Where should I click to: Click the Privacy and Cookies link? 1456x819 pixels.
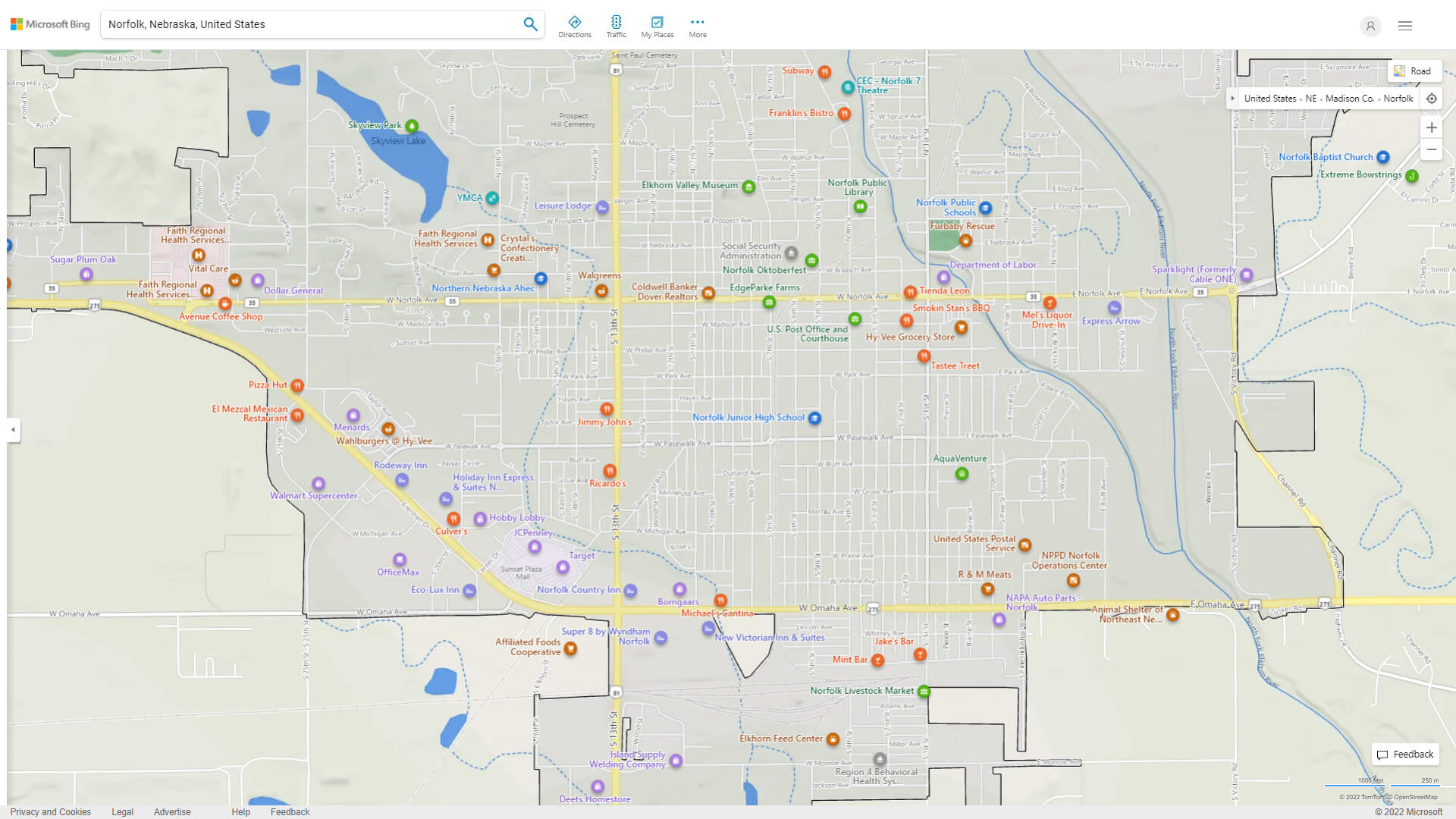[50, 811]
